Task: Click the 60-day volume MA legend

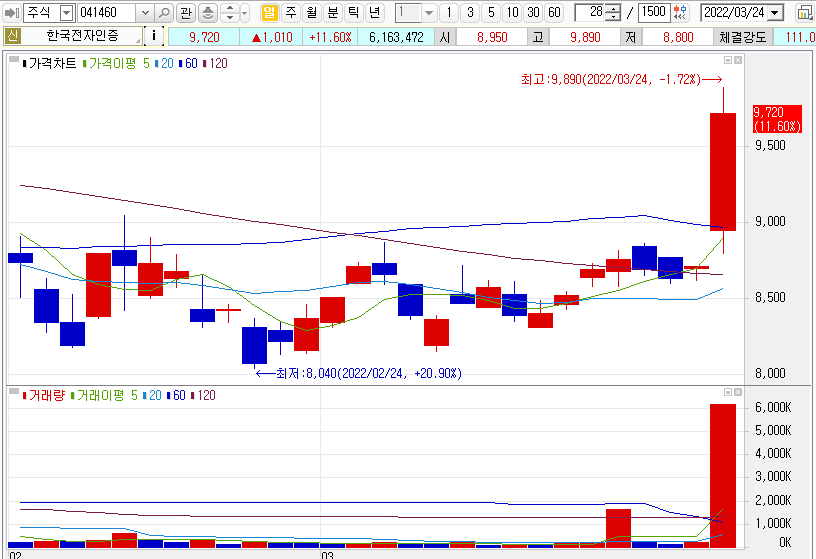Action: [x=176, y=396]
